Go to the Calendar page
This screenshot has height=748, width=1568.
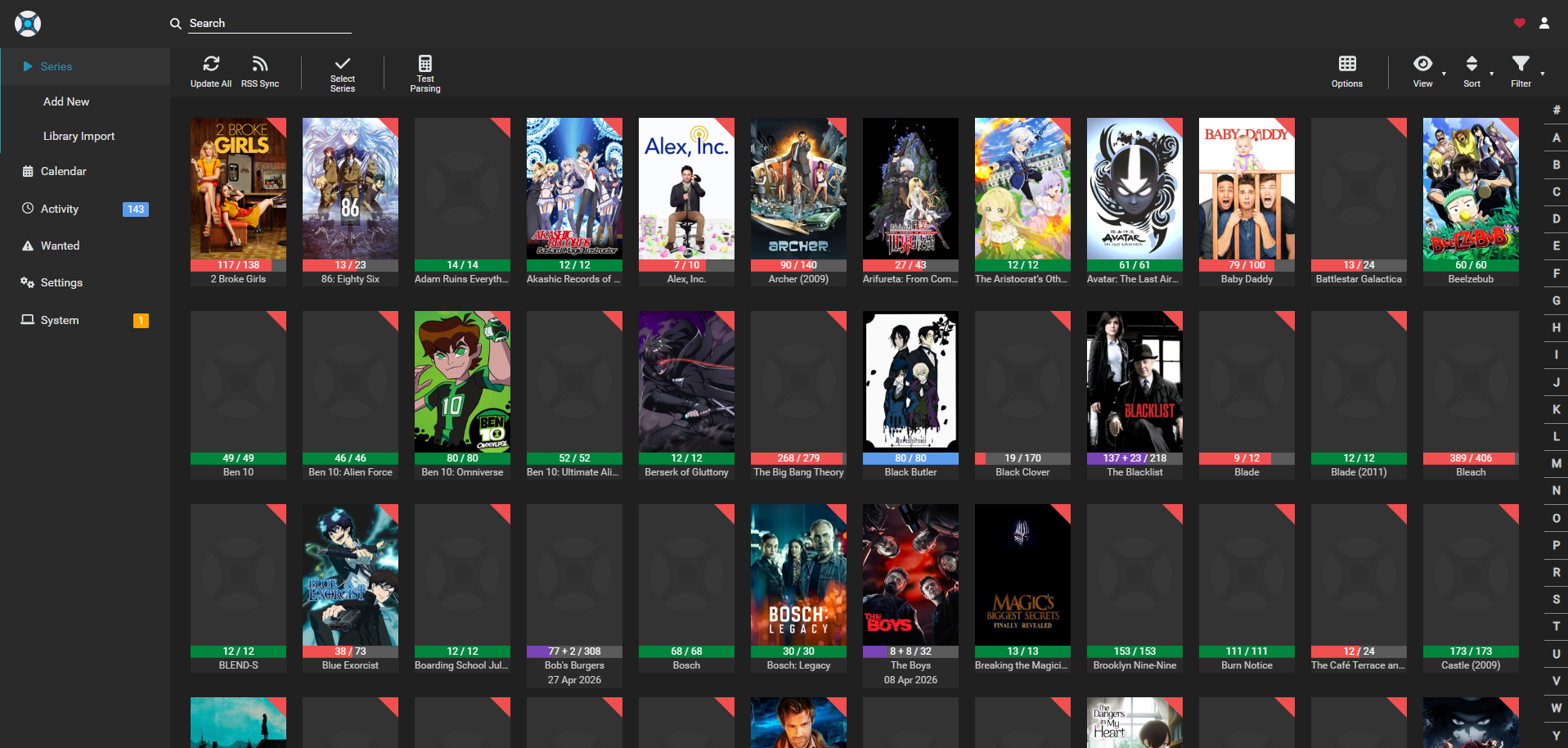pyautogui.click(x=63, y=171)
